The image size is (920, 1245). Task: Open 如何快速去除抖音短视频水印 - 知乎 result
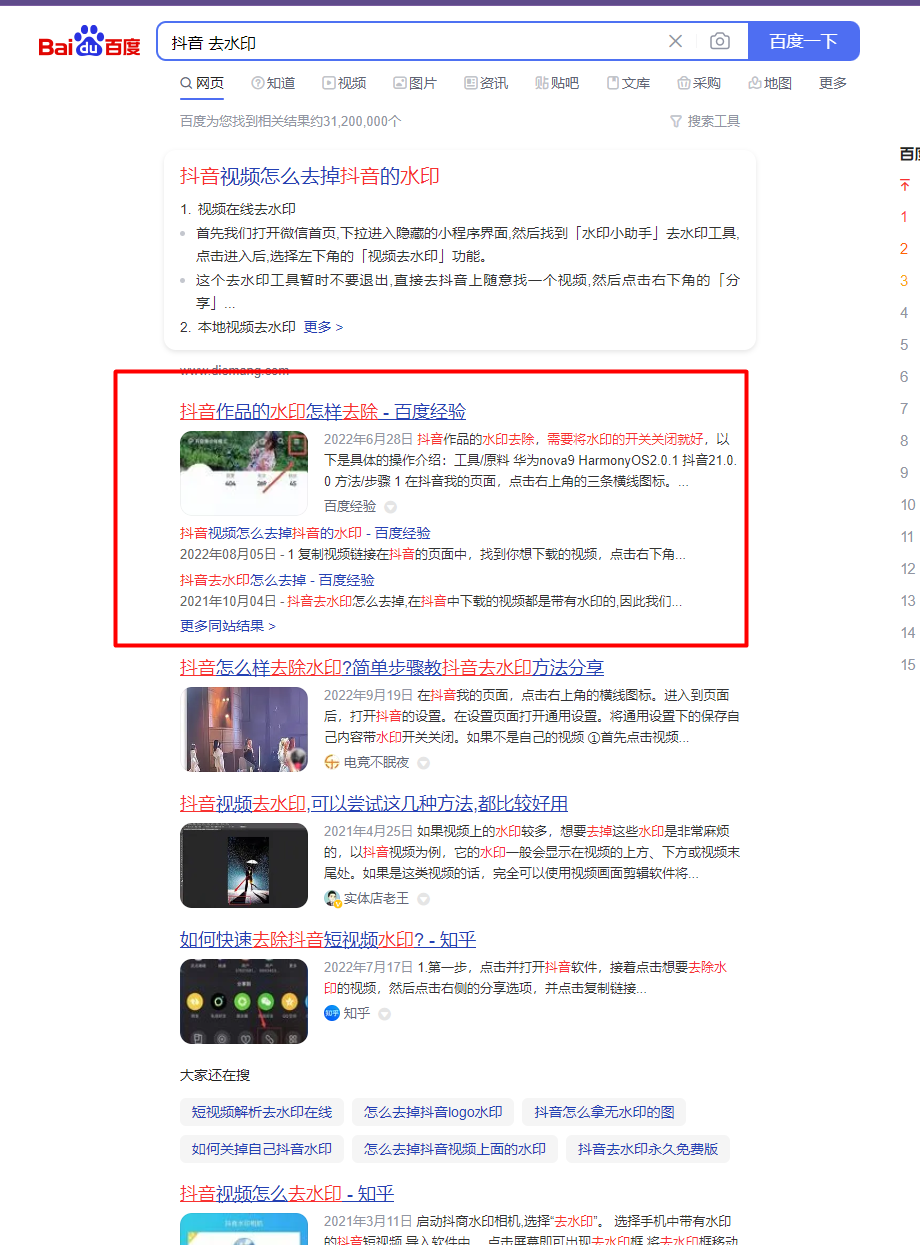[328, 940]
